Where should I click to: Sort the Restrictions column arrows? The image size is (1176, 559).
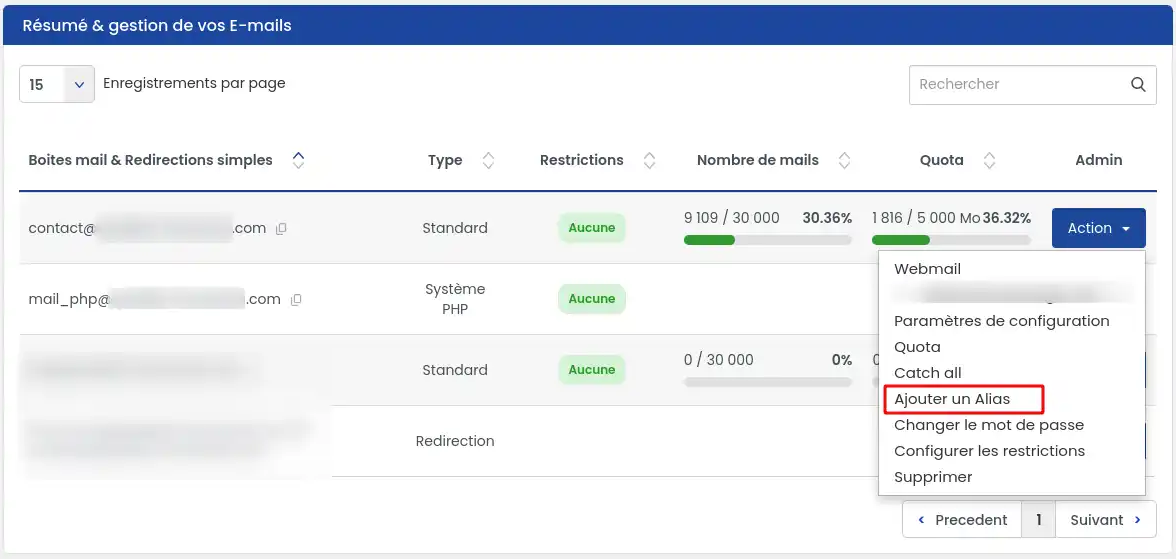click(650, 160)
